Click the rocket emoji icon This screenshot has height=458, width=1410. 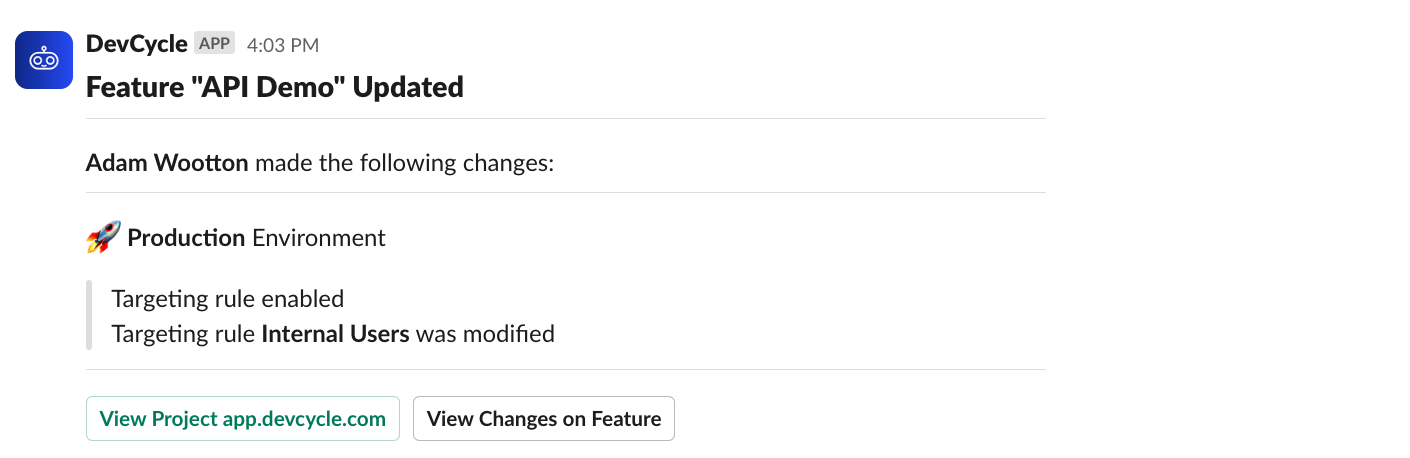click(x=103, y=238)
